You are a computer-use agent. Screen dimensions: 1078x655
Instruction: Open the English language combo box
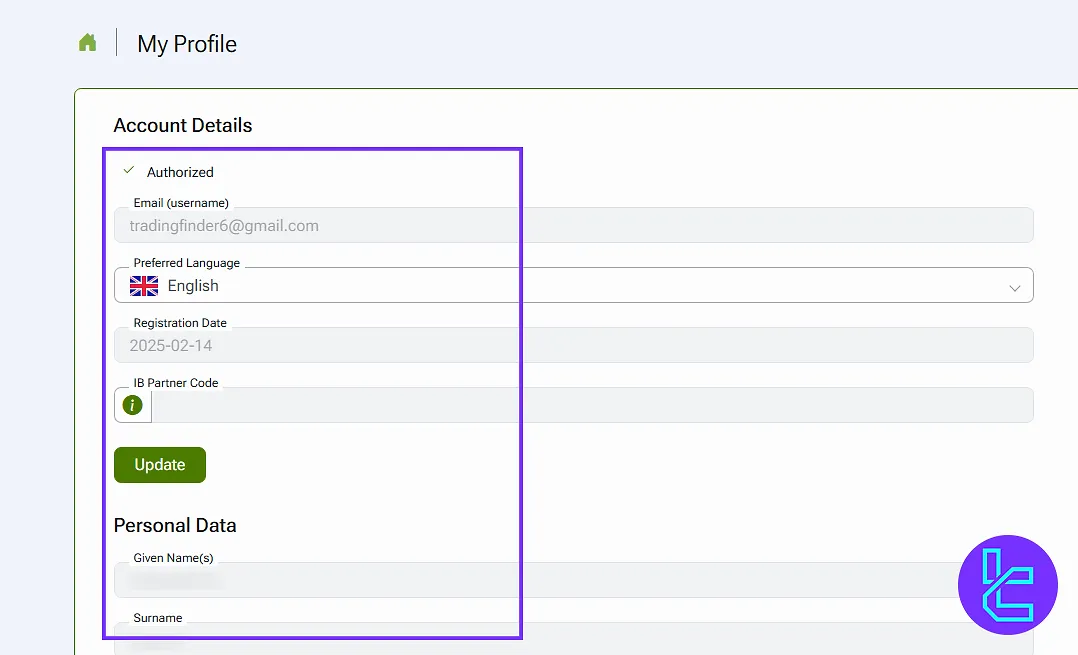pyautogui.click(x=573, y=286)
